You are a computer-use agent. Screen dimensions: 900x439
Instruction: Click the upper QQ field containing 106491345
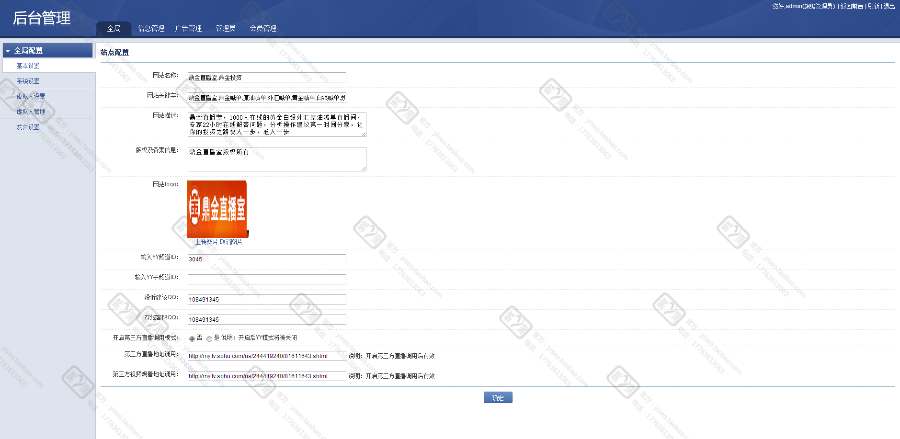click(x=267, y=300)
